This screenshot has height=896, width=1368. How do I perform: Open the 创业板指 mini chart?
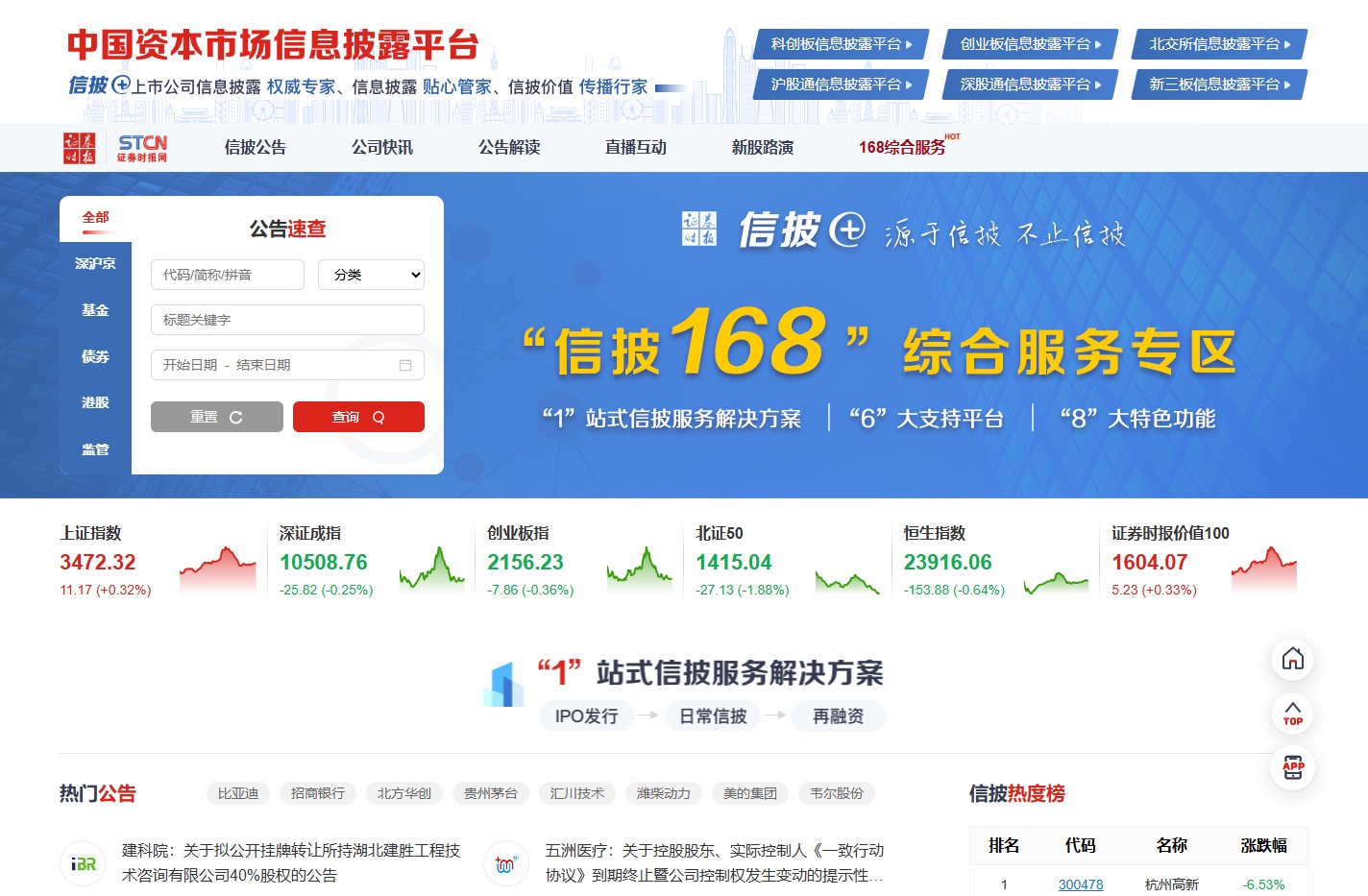(640, 569)
